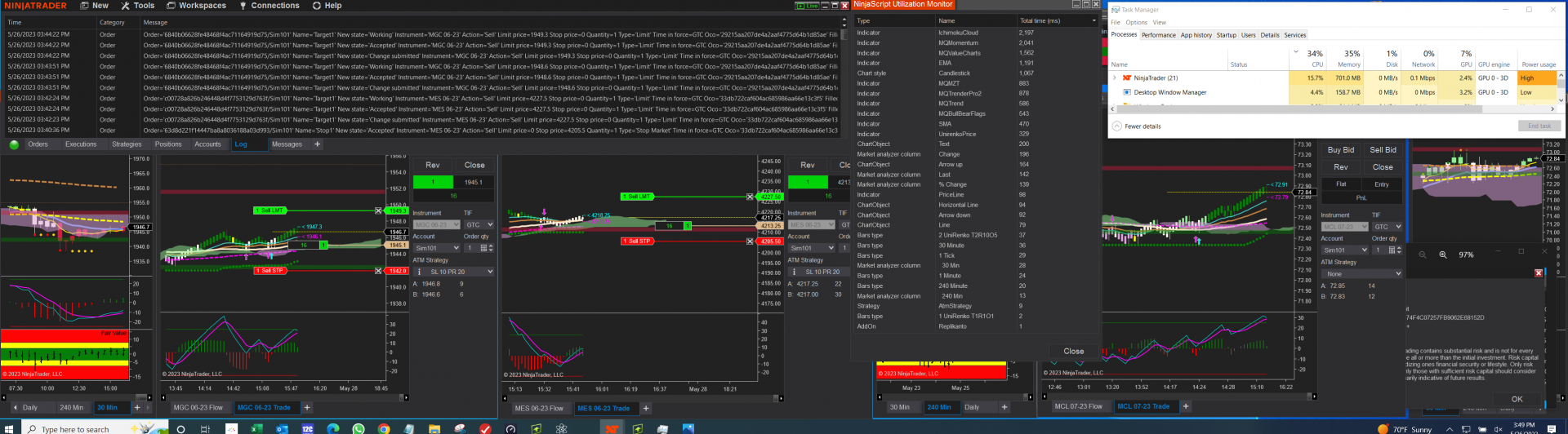The image size is (1568, 434).
Task: Open the Help menu in NinjaTrader
Action: pos(327,6)
